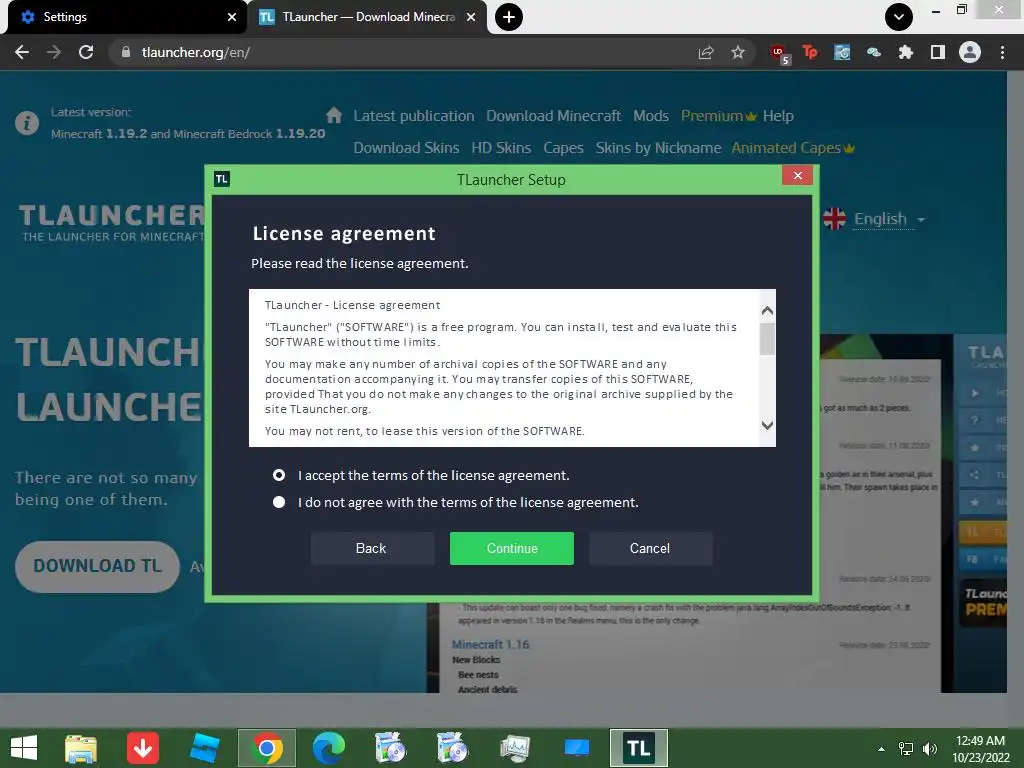Reload the tlauncher.org page

pos(86,52)
